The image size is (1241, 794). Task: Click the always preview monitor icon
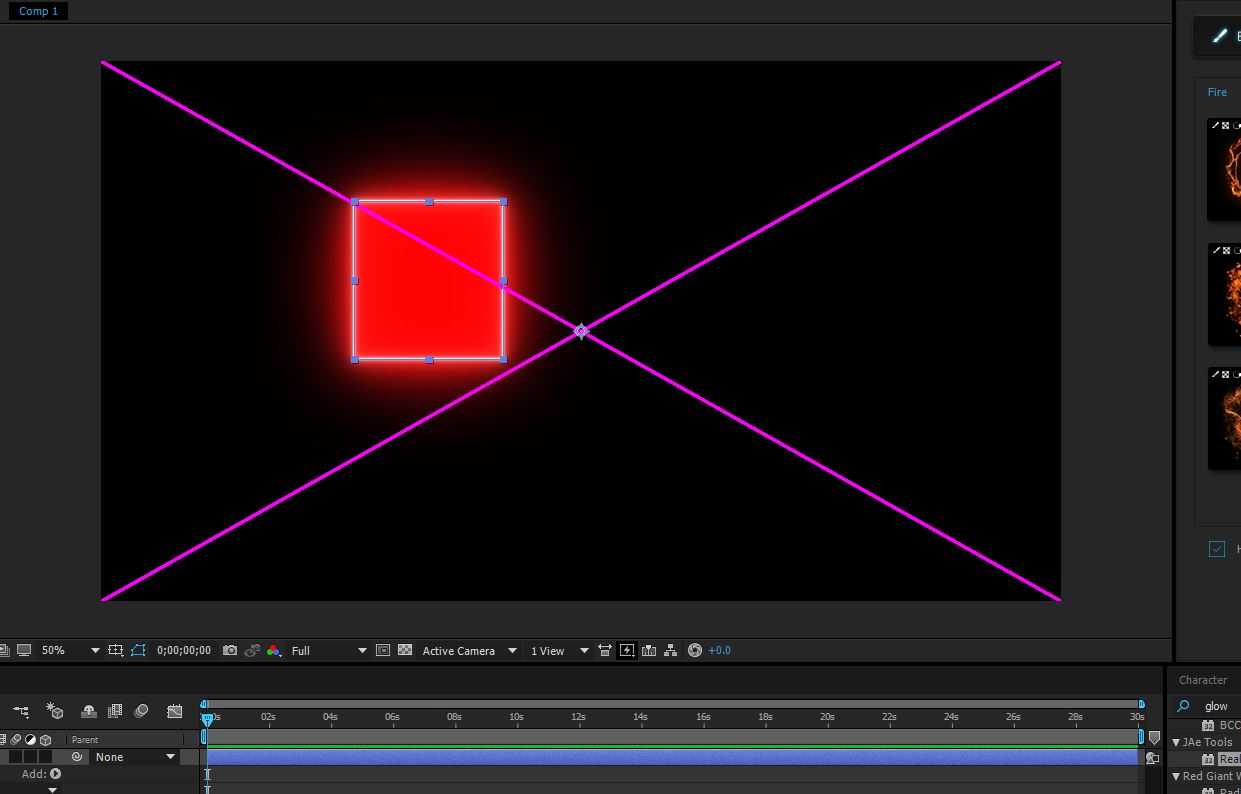[25, 650]
